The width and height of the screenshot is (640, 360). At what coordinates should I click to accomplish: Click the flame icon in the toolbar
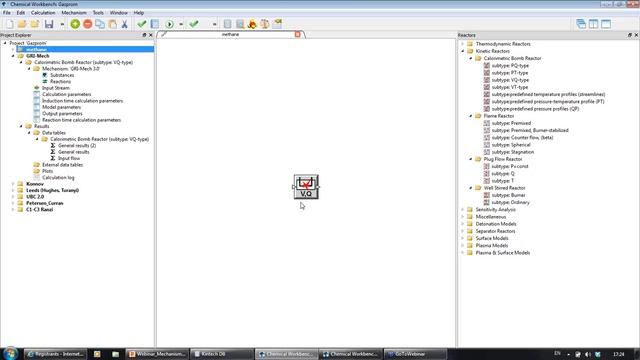(x=252, y=24)
